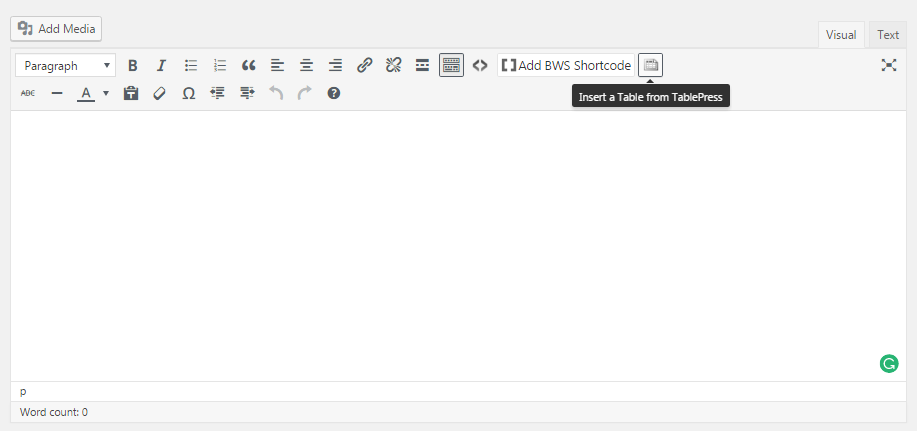Toggle Paste as text

(x=130, y=93)
